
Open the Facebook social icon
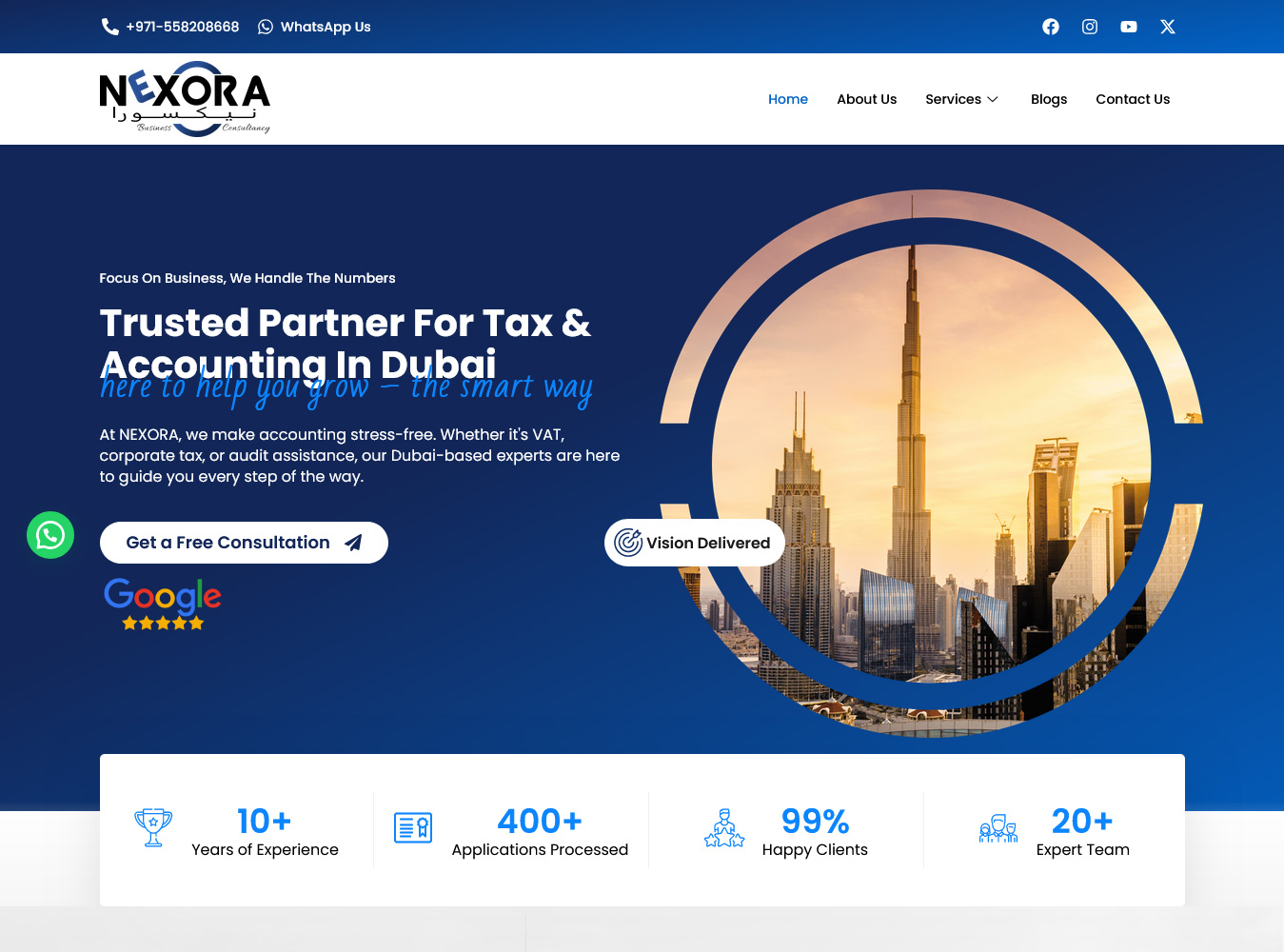point(1051,27)
